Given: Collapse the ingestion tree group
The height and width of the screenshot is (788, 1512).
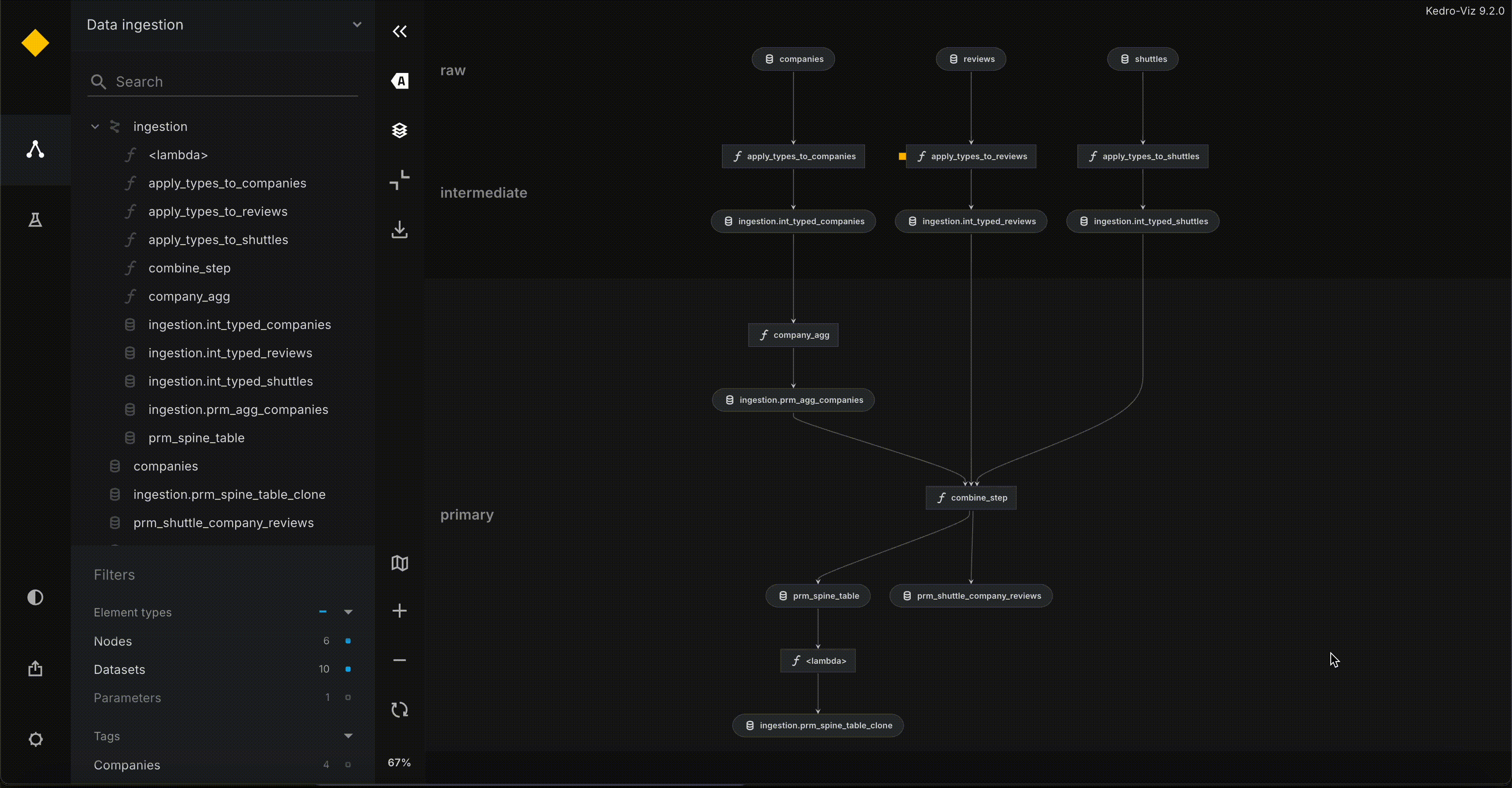Looking at the screenshot, I should point(95,127).
